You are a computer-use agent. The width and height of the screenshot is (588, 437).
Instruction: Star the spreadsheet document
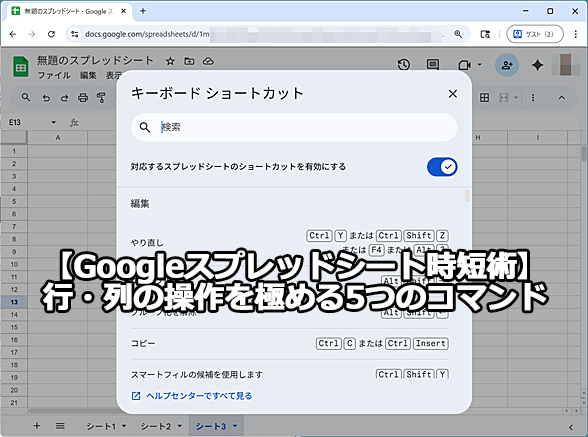170,61
